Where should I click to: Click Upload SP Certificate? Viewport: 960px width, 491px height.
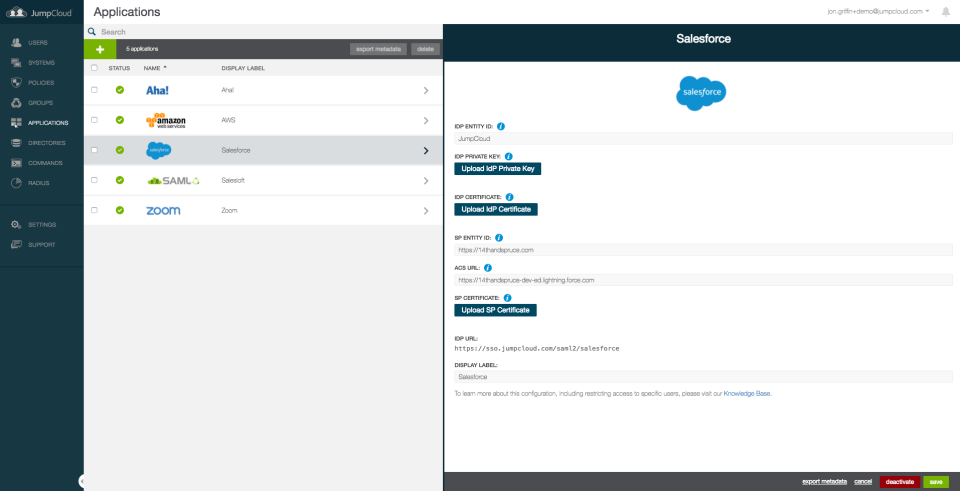(x=495, y=310)
